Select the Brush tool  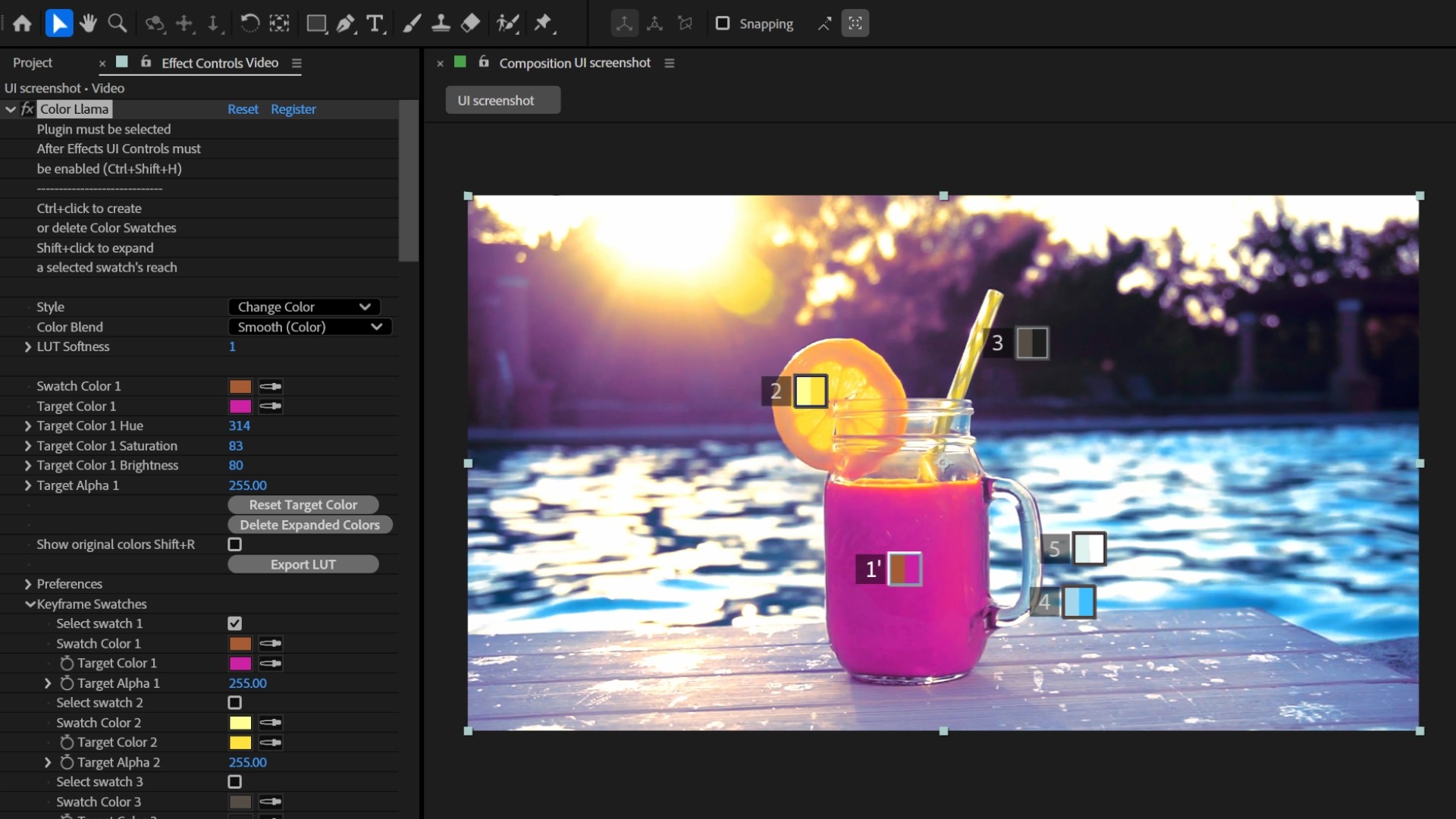(412, 24)
